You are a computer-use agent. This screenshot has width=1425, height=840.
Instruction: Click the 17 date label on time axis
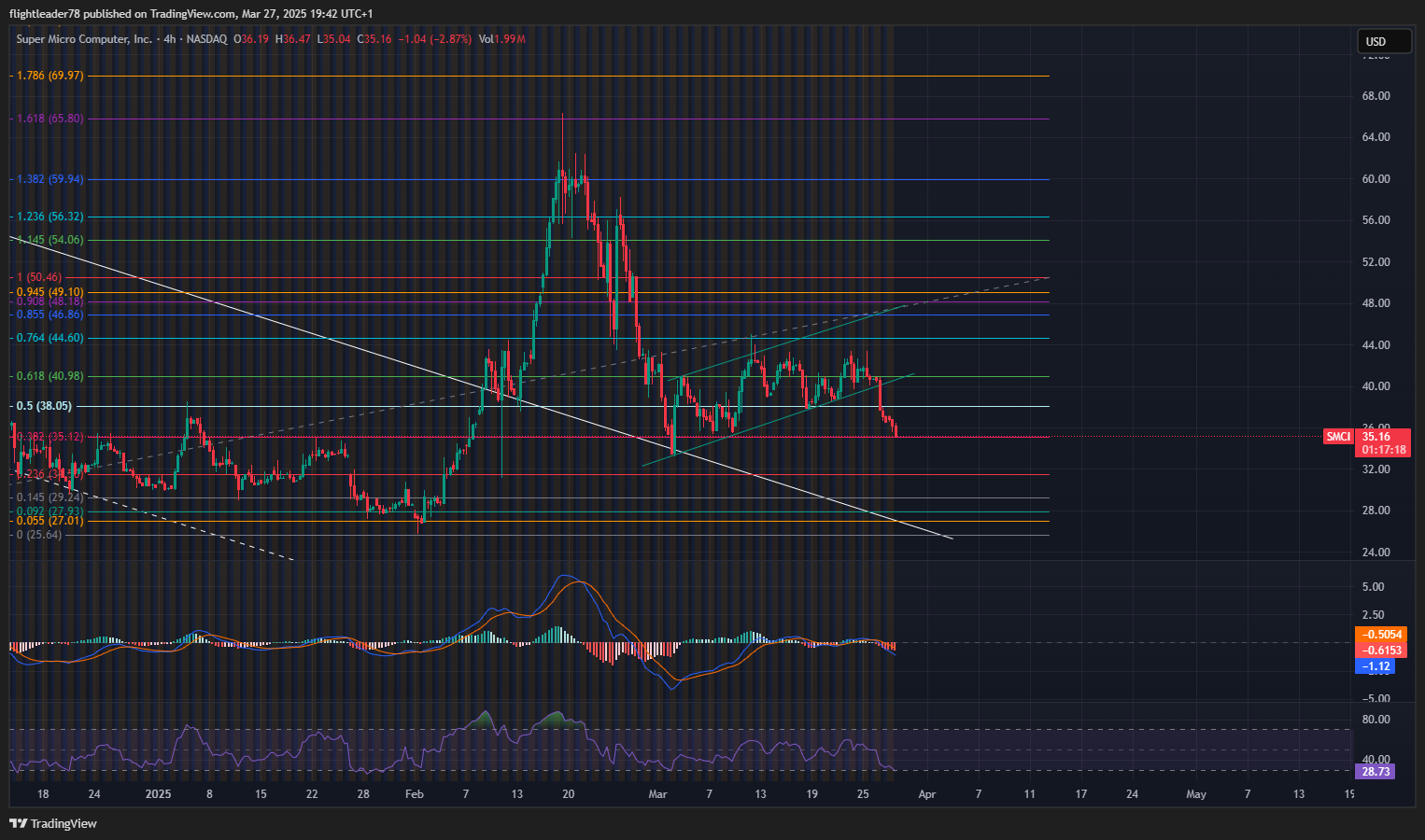[x=1081, y=794]
